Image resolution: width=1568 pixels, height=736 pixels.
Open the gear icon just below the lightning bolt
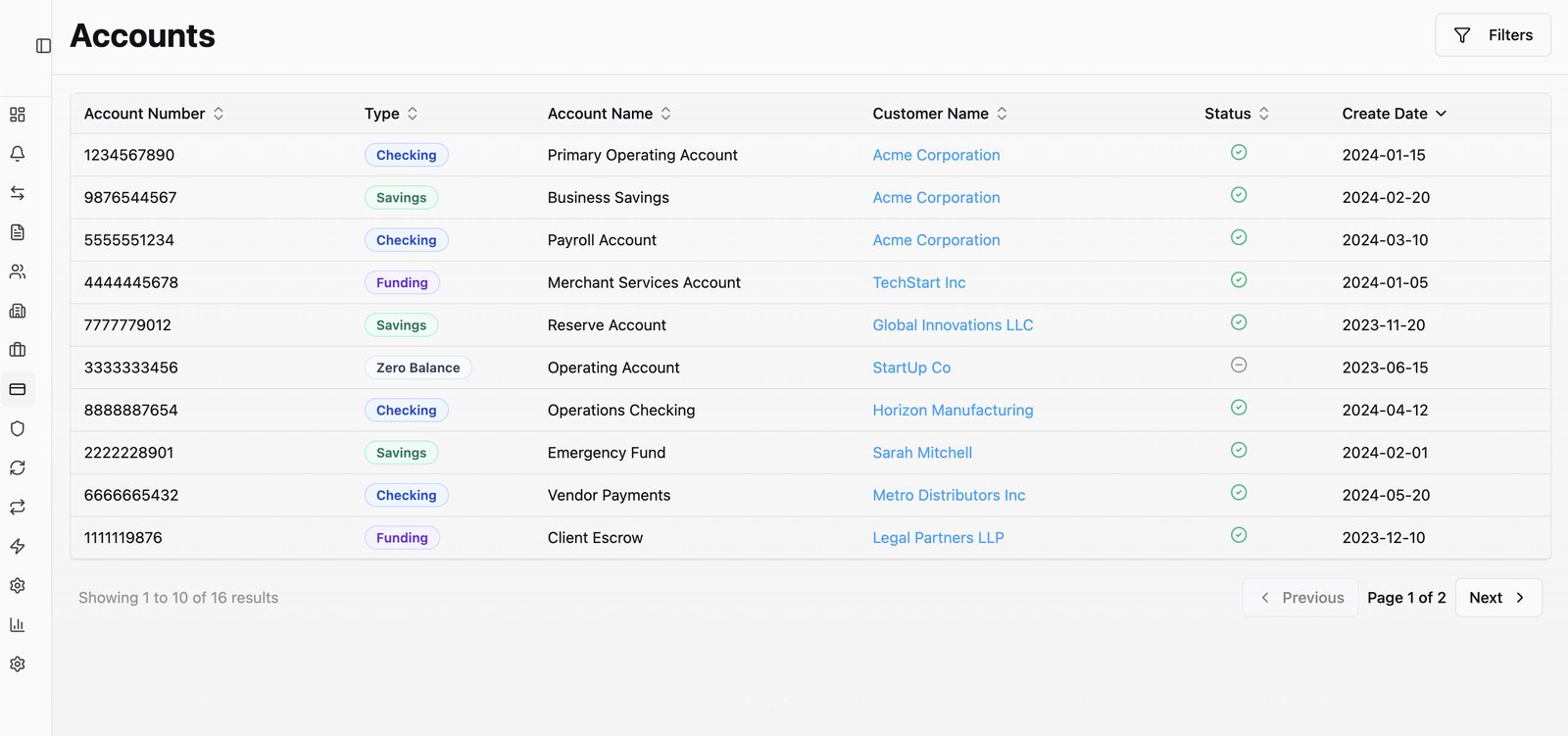click(x=18, y=585)
